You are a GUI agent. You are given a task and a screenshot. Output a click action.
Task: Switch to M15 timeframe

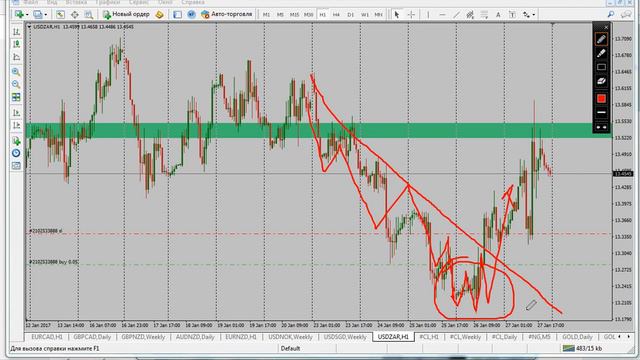click(x=294, y=15)
